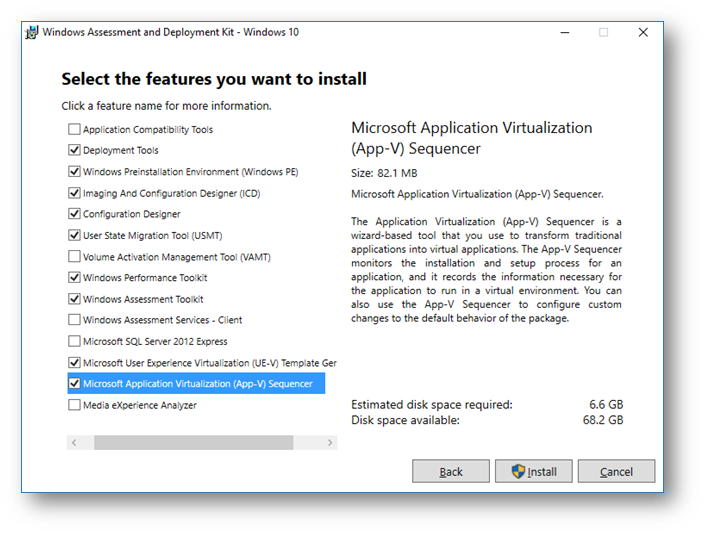This screenshot has width=706, height=535.
Task: Enable Volume Activation Management Tool checkbox
Action: [74, 256]
